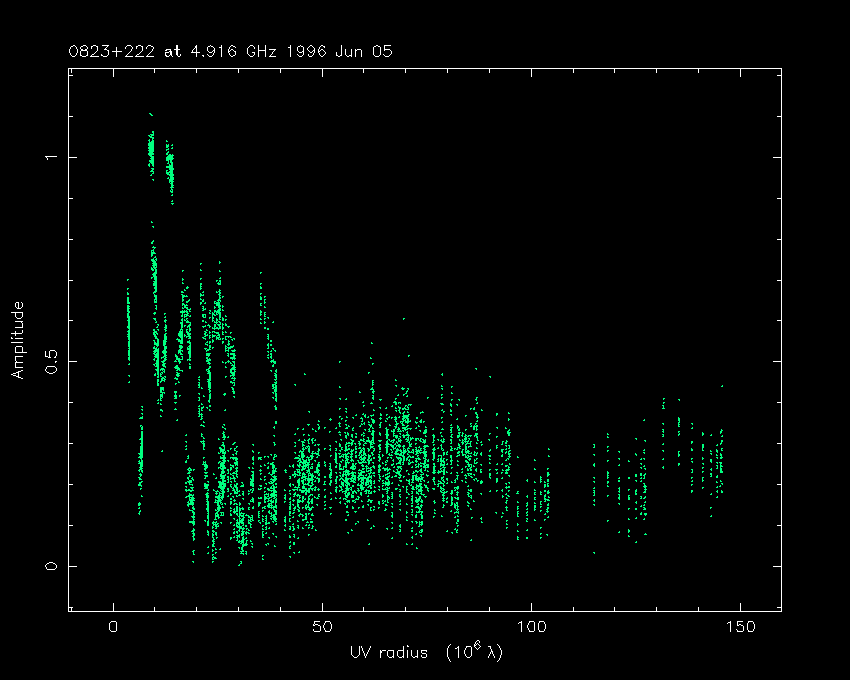Click the y-axis tick label "1"
850x680 pixels.
tap(48, 157)
